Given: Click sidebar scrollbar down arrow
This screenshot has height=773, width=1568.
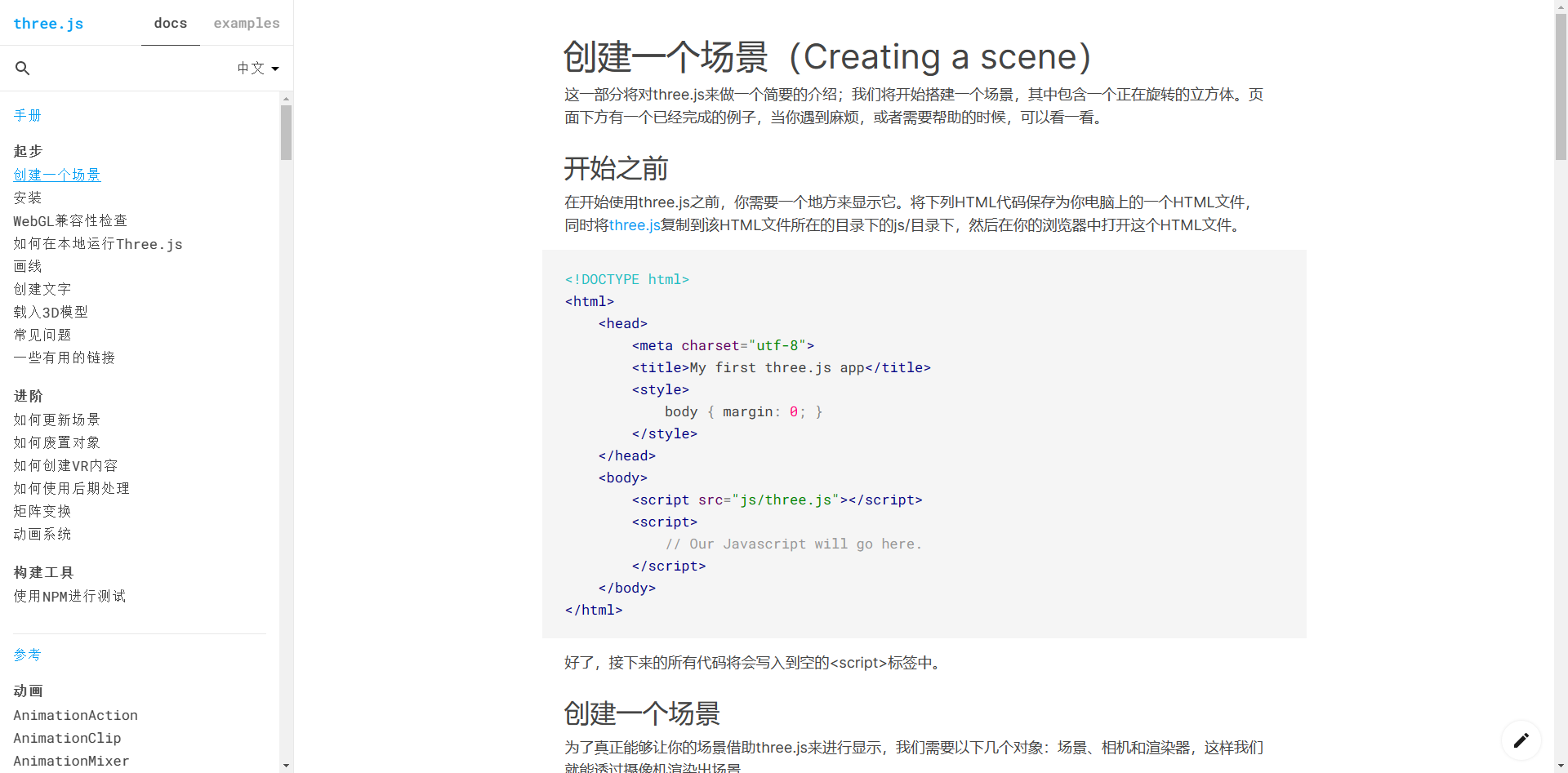Looking at the screenshot, I should [x=286, y=766].
